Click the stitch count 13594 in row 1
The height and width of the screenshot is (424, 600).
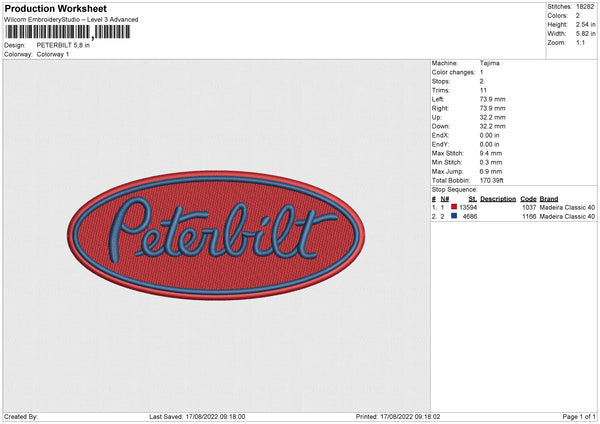pyautogui.click(x=468, y=207)
